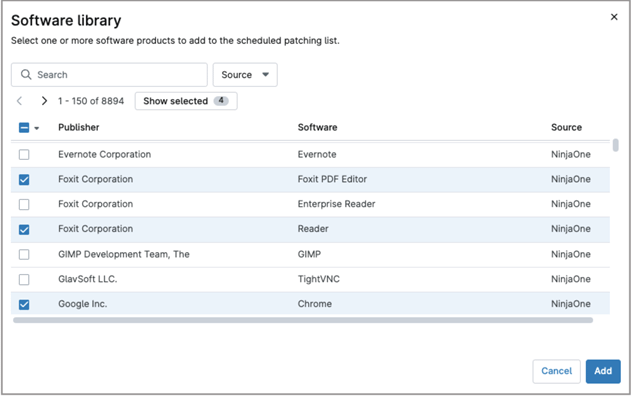The image size is (631, 396).
Task: Click the GIMP software name
Action: 309,254
